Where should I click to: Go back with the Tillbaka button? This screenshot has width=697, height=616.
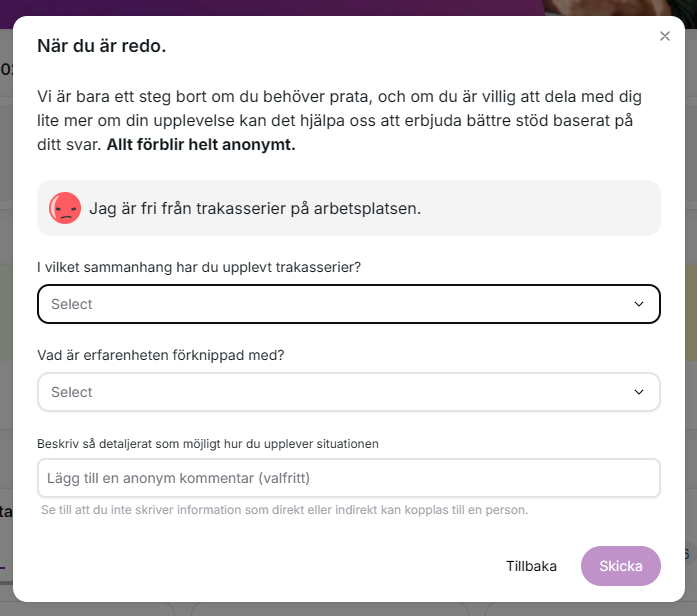click(531, 566)
